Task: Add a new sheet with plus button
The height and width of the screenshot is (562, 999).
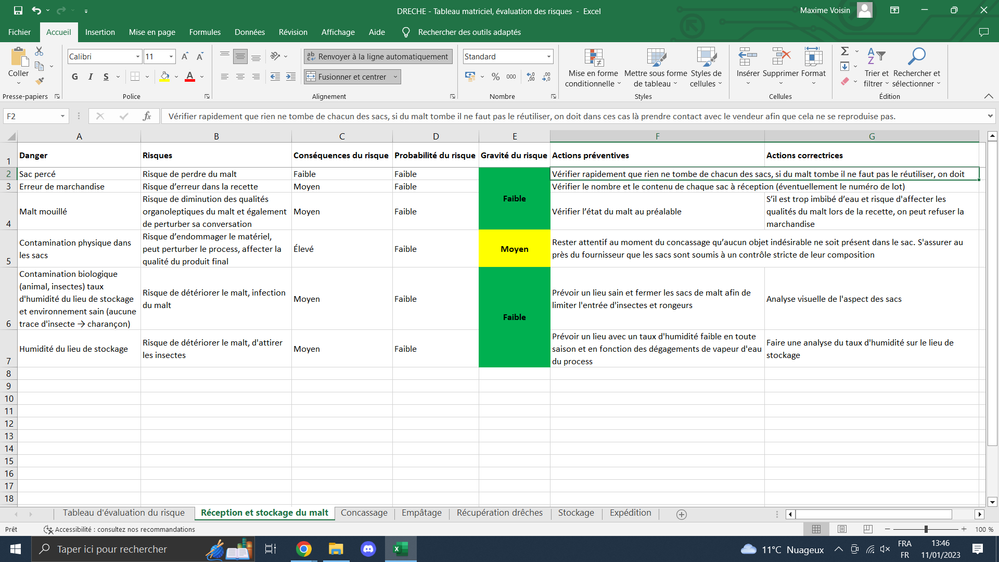Action: pos(681,514)
